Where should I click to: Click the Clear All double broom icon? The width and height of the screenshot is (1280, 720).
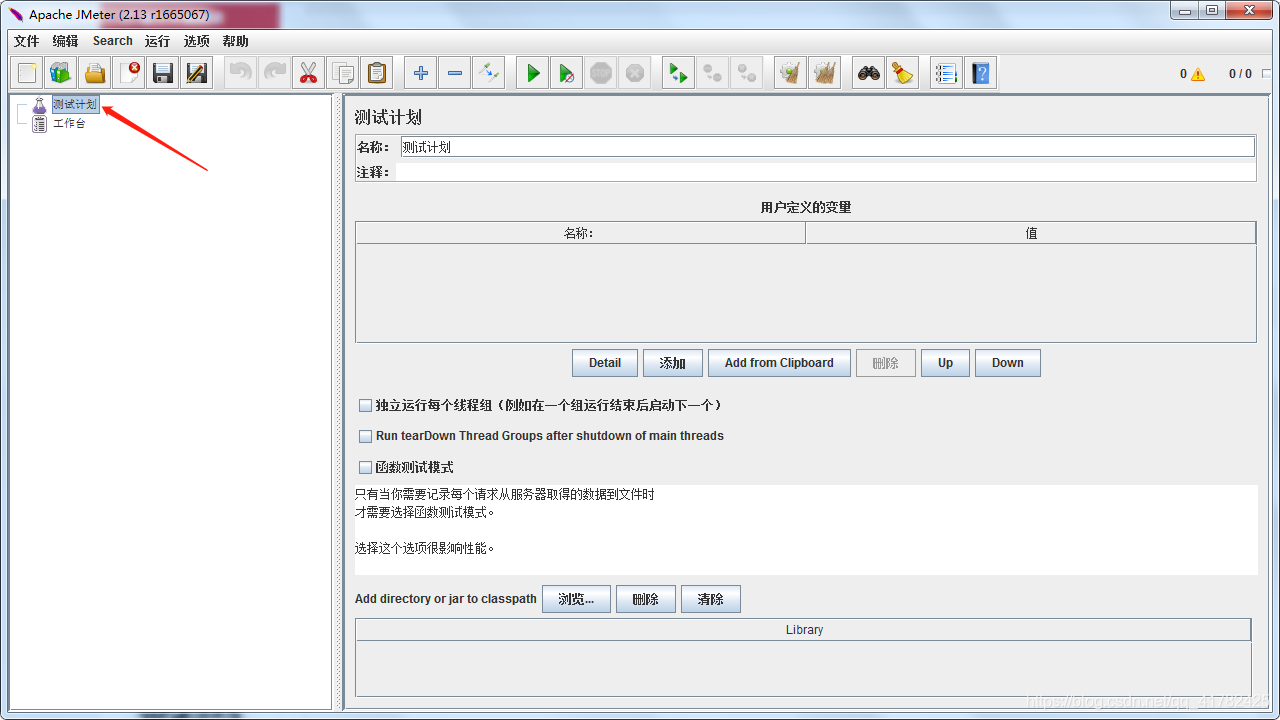[825, 73]
